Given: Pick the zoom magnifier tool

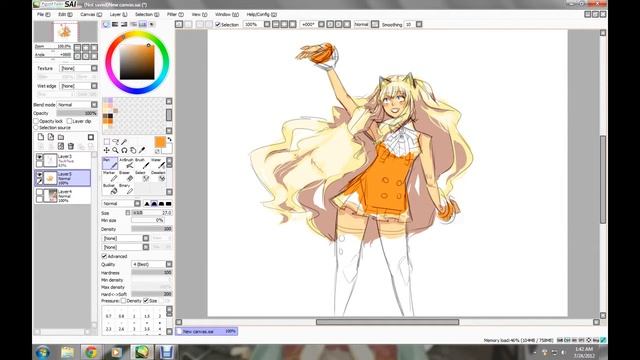Looking at the screenshot, I should [x=116, y=150].
